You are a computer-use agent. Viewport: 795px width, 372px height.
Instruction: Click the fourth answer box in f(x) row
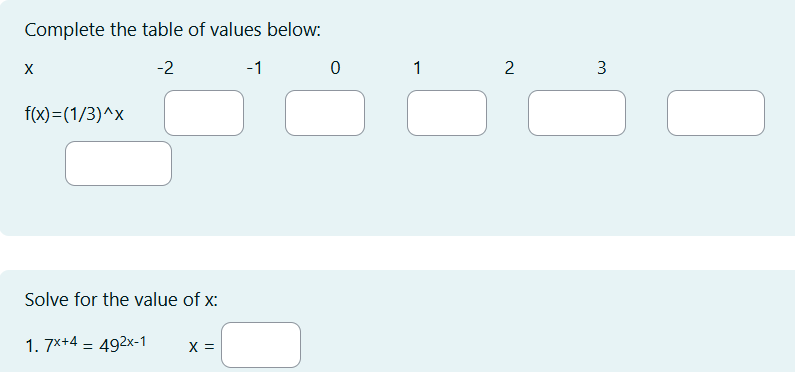[577, 113]
